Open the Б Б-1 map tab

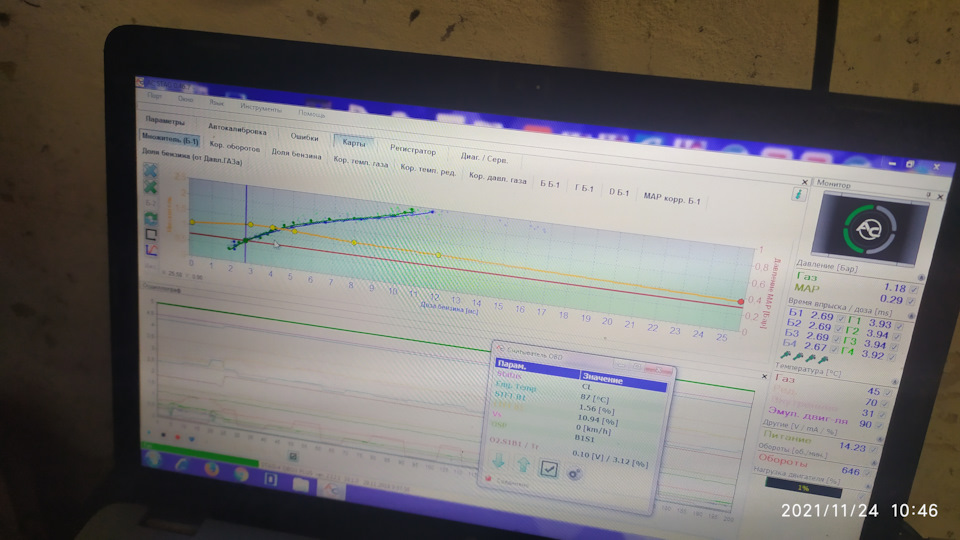click(x=550, y=184)
